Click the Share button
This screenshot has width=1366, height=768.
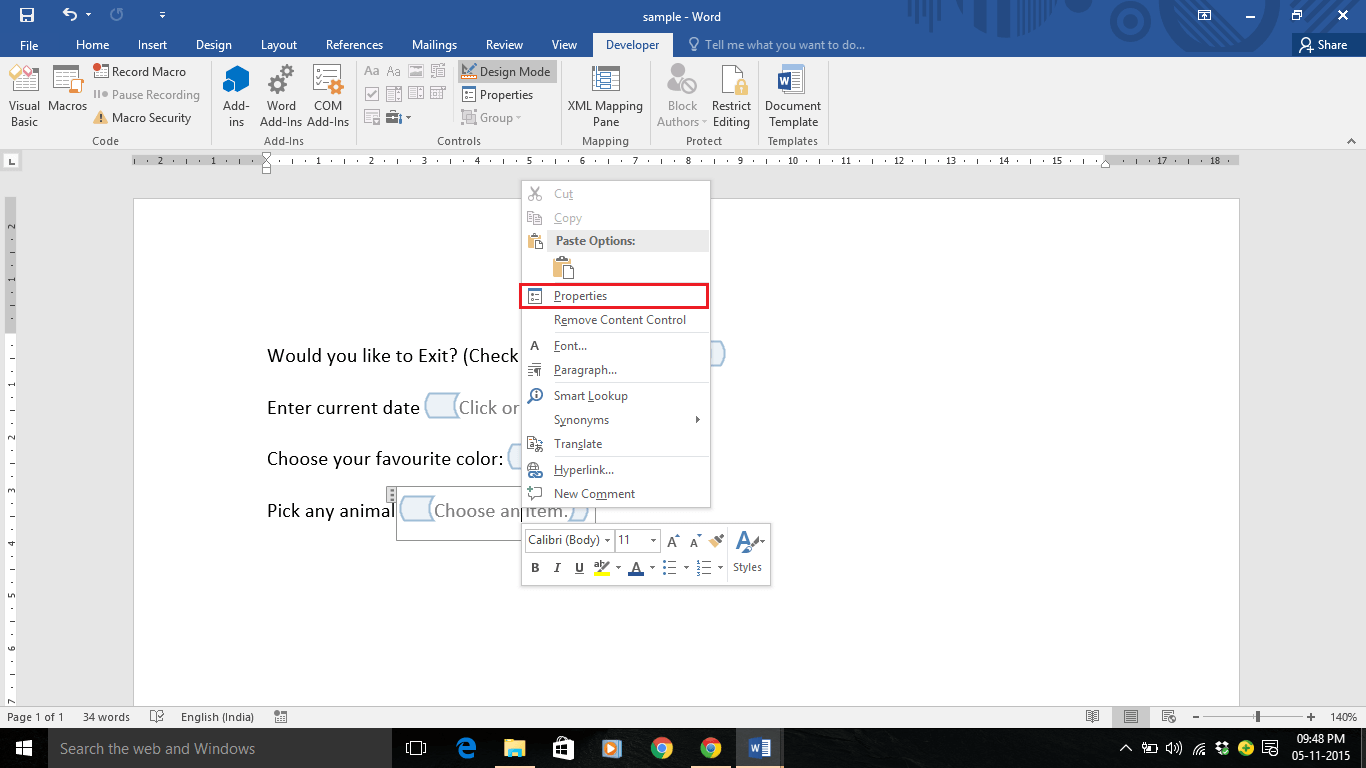pos(1323,45)
